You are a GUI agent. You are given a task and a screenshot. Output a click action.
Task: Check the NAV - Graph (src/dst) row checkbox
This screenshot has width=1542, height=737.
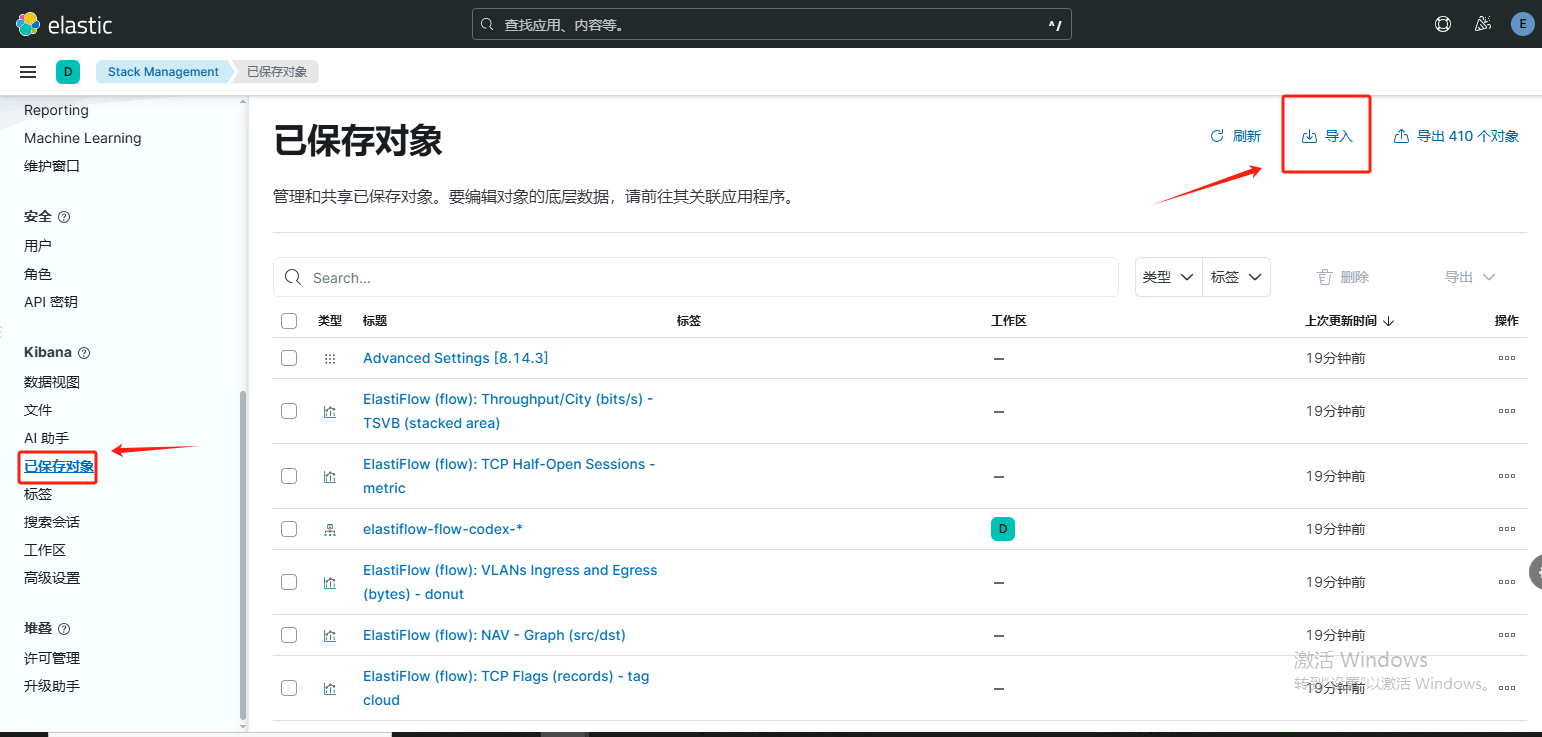(x=289, y=635)
